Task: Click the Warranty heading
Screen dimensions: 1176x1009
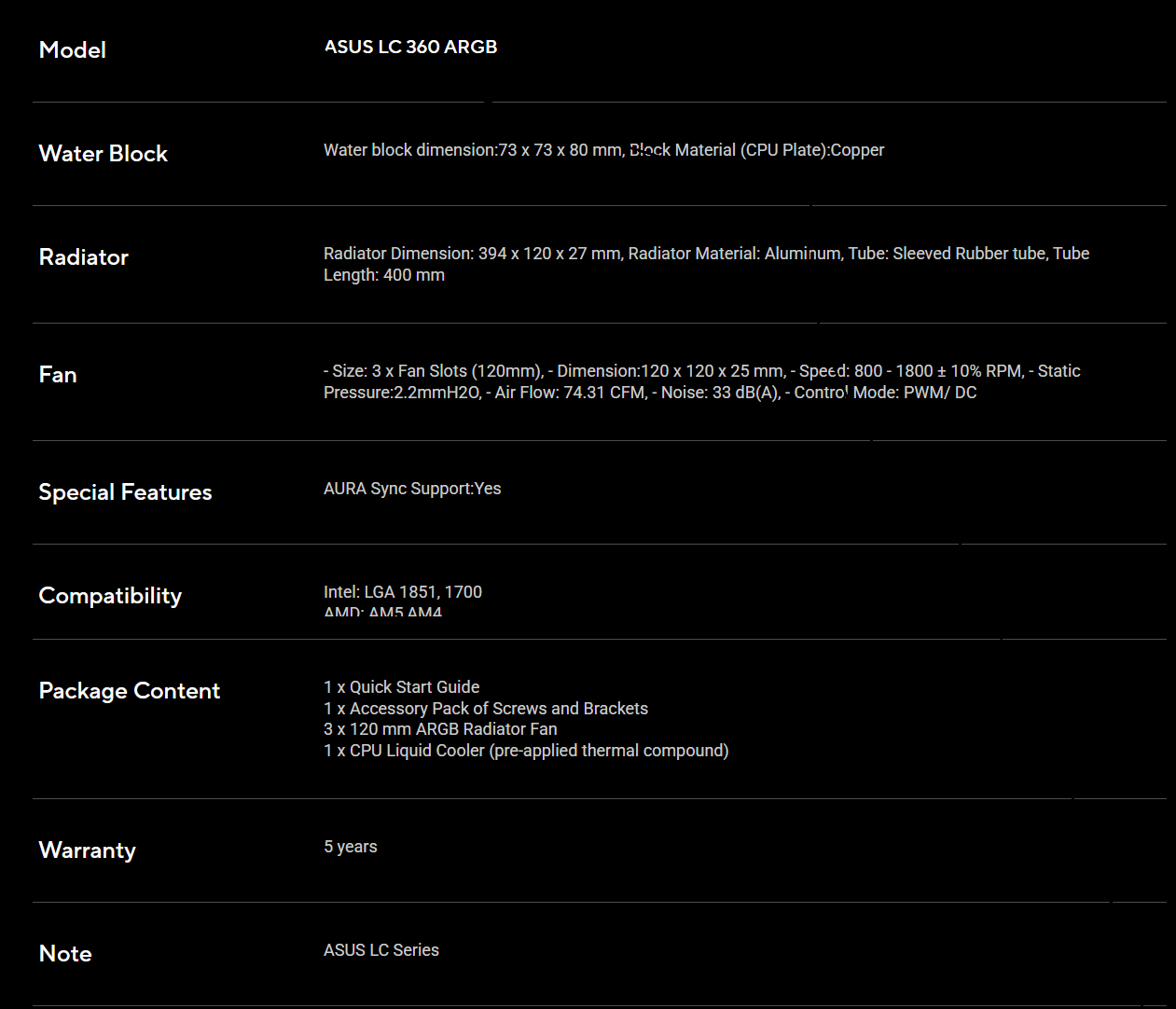Action: 88,850
